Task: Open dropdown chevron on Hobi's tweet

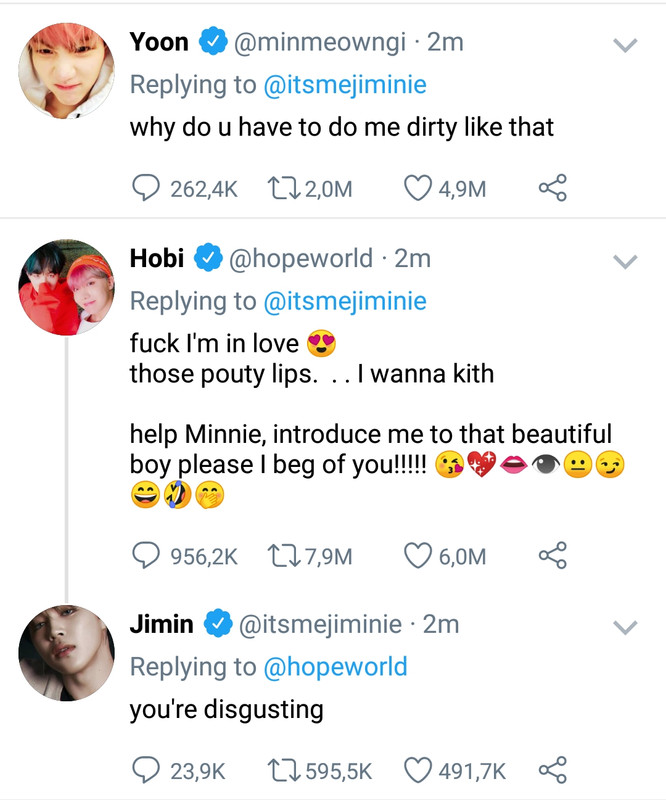Action: (625, 262)
